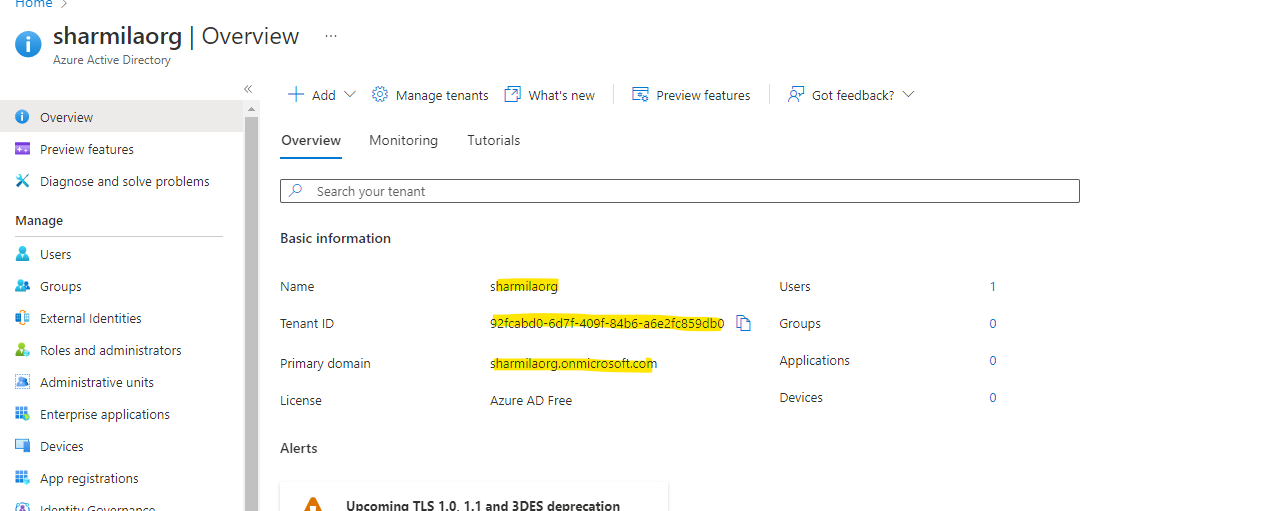Click the Got feedback person icon
The width and height of the screenshot is (1263, 511).
pos(796,94)
